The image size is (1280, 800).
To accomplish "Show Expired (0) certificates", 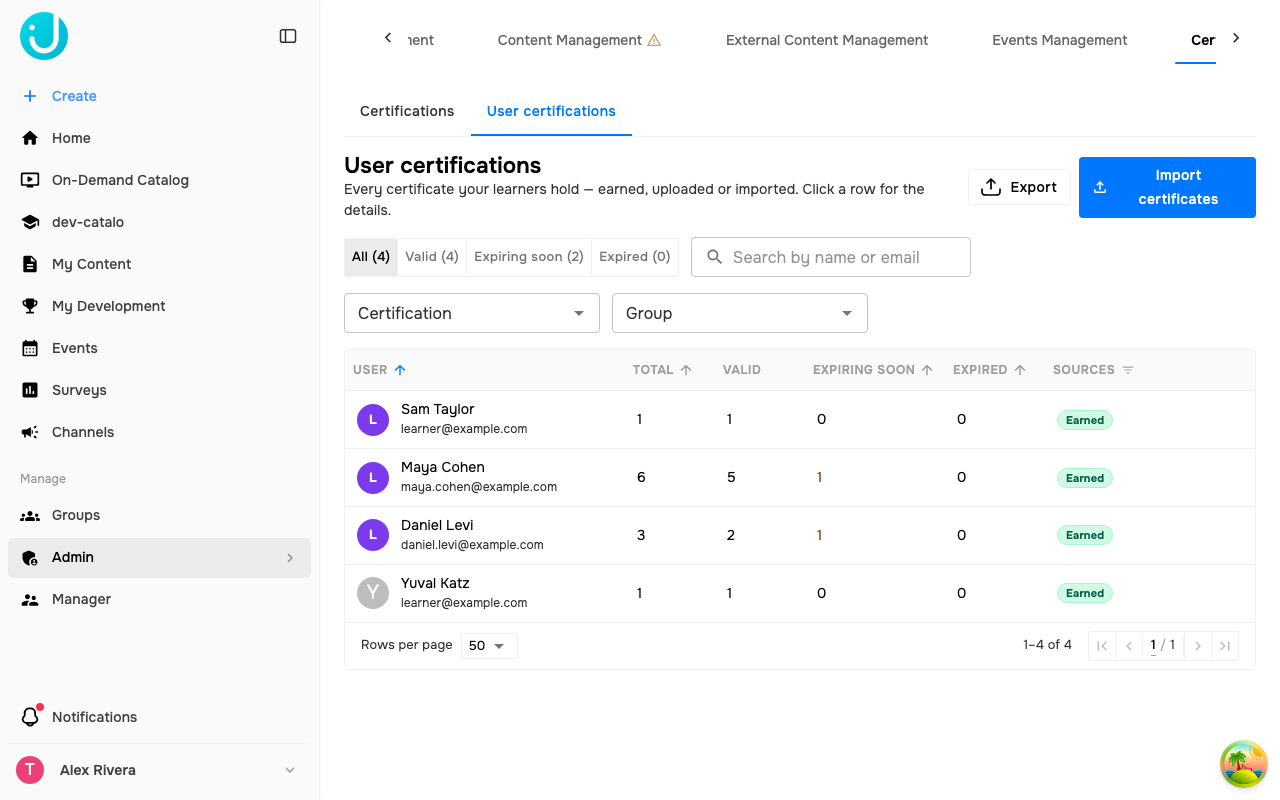I will coord(635,257).
